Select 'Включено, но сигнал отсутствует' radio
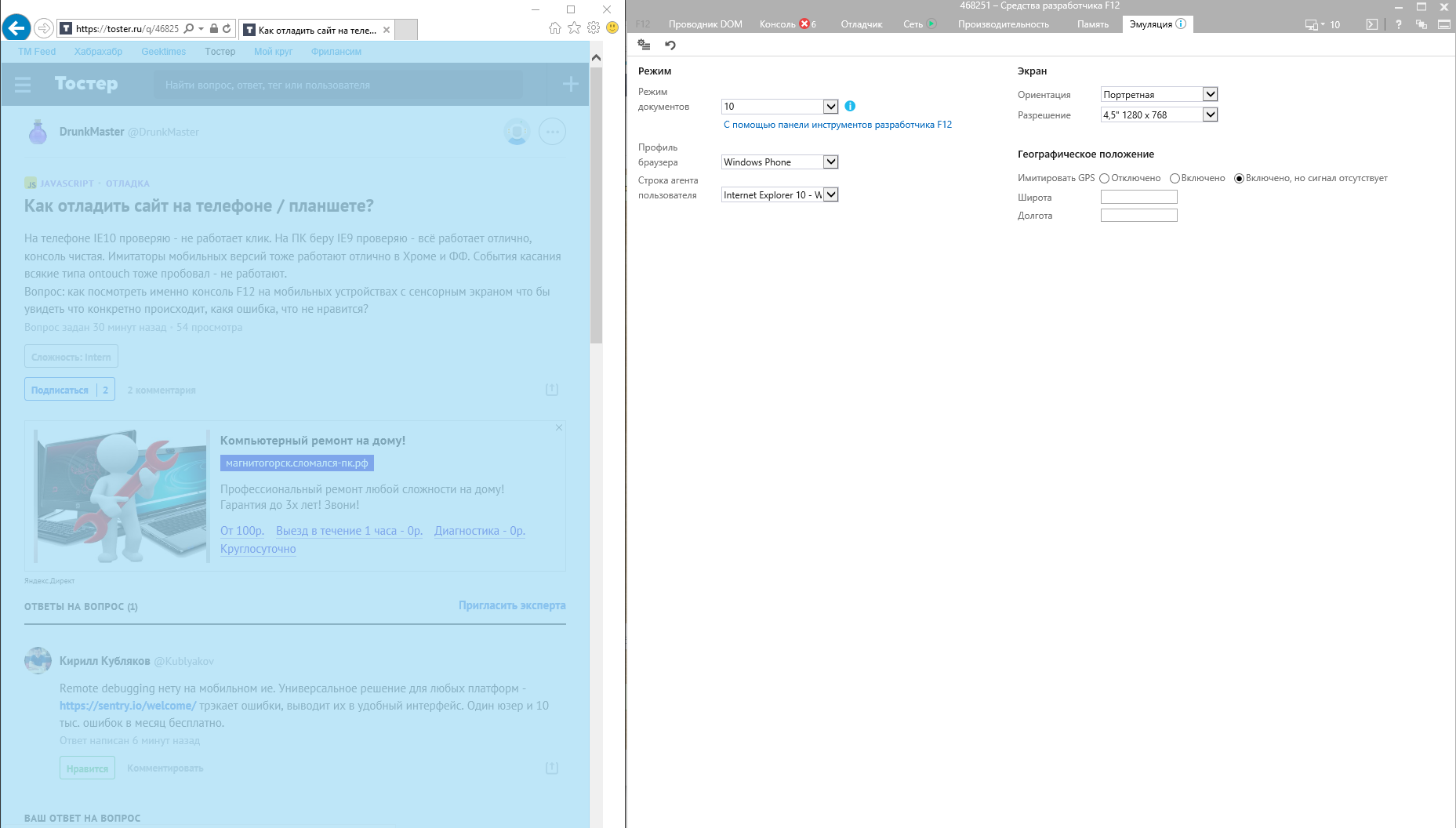 tap(1239, 179)
